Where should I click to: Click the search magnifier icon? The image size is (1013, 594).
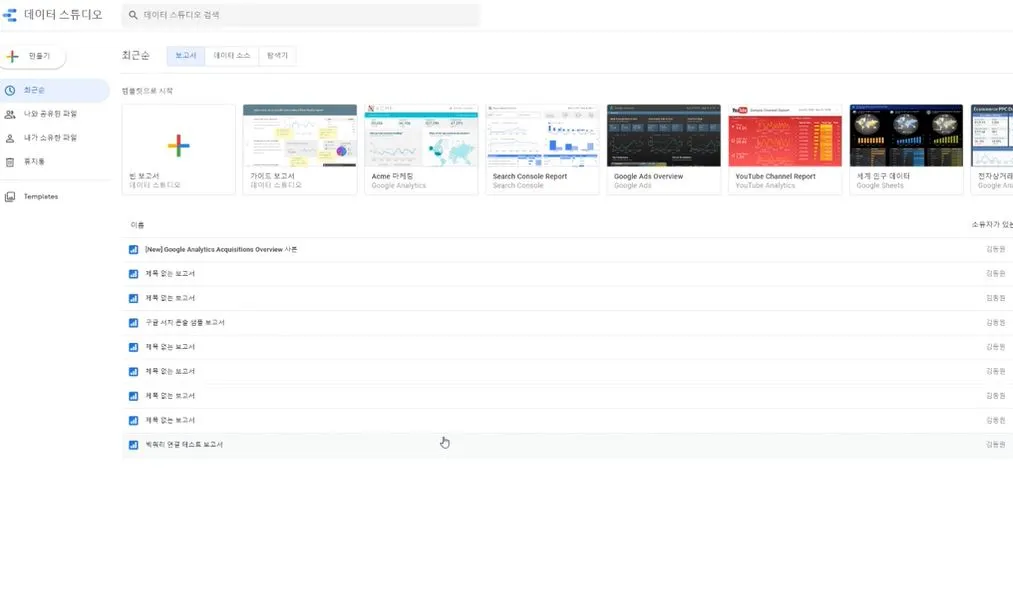click(x=131, y=15)
